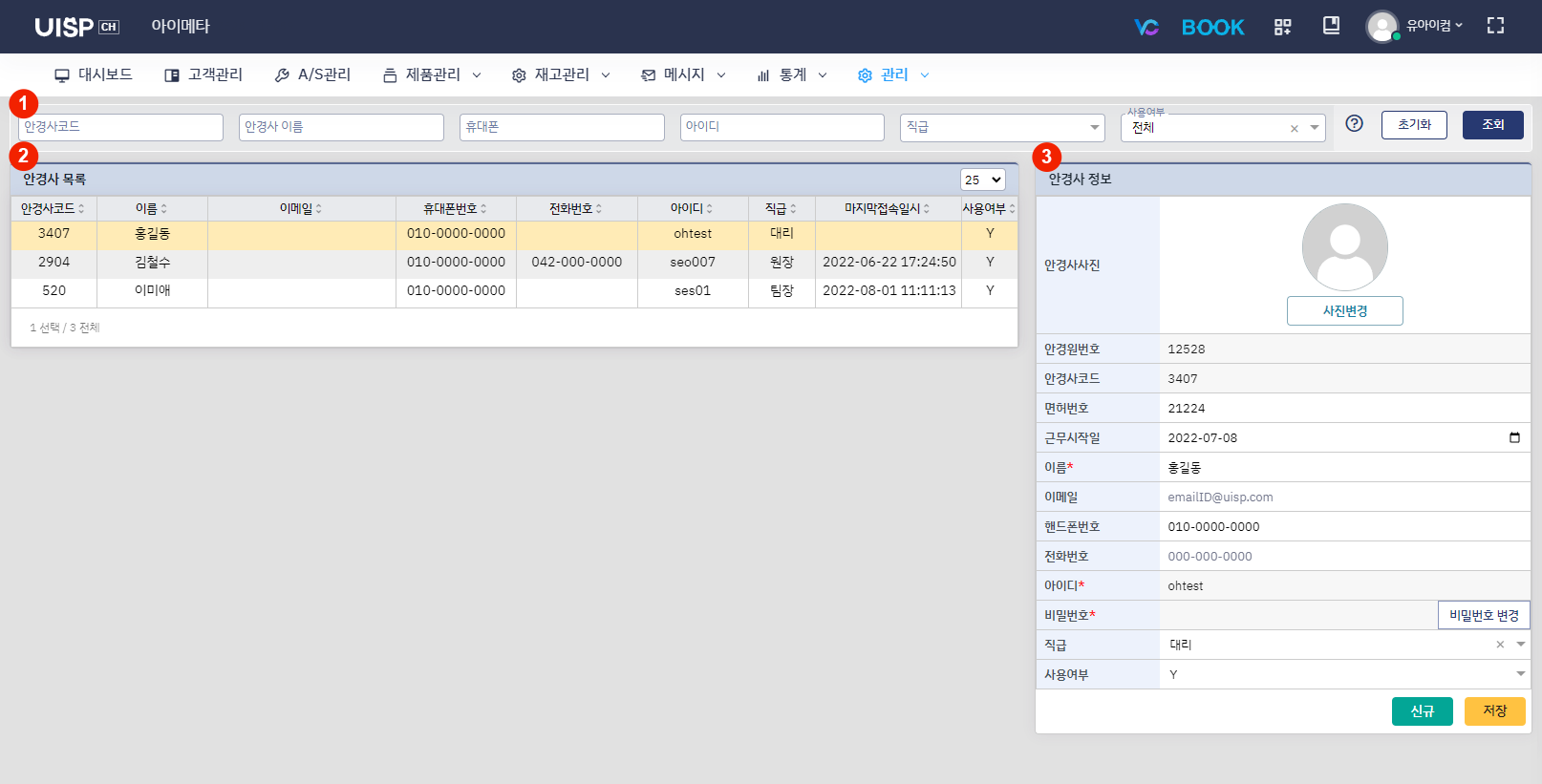Sort by 마지막접속일시 column

coord(888,208)
